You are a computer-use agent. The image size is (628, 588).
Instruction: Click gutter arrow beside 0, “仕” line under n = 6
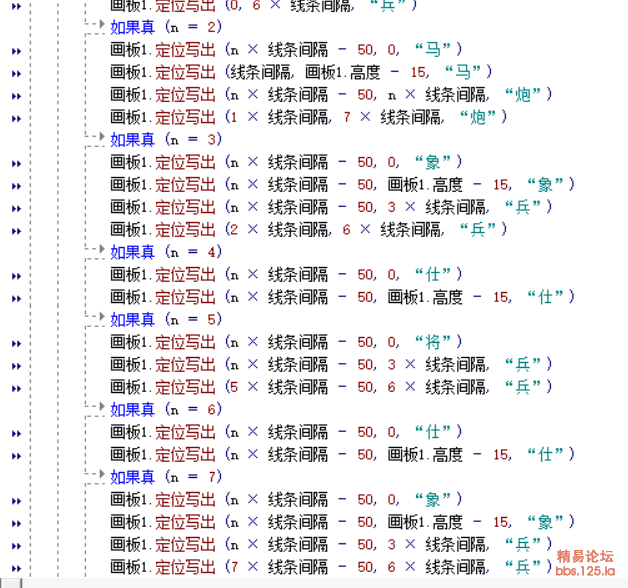[16, 434]
